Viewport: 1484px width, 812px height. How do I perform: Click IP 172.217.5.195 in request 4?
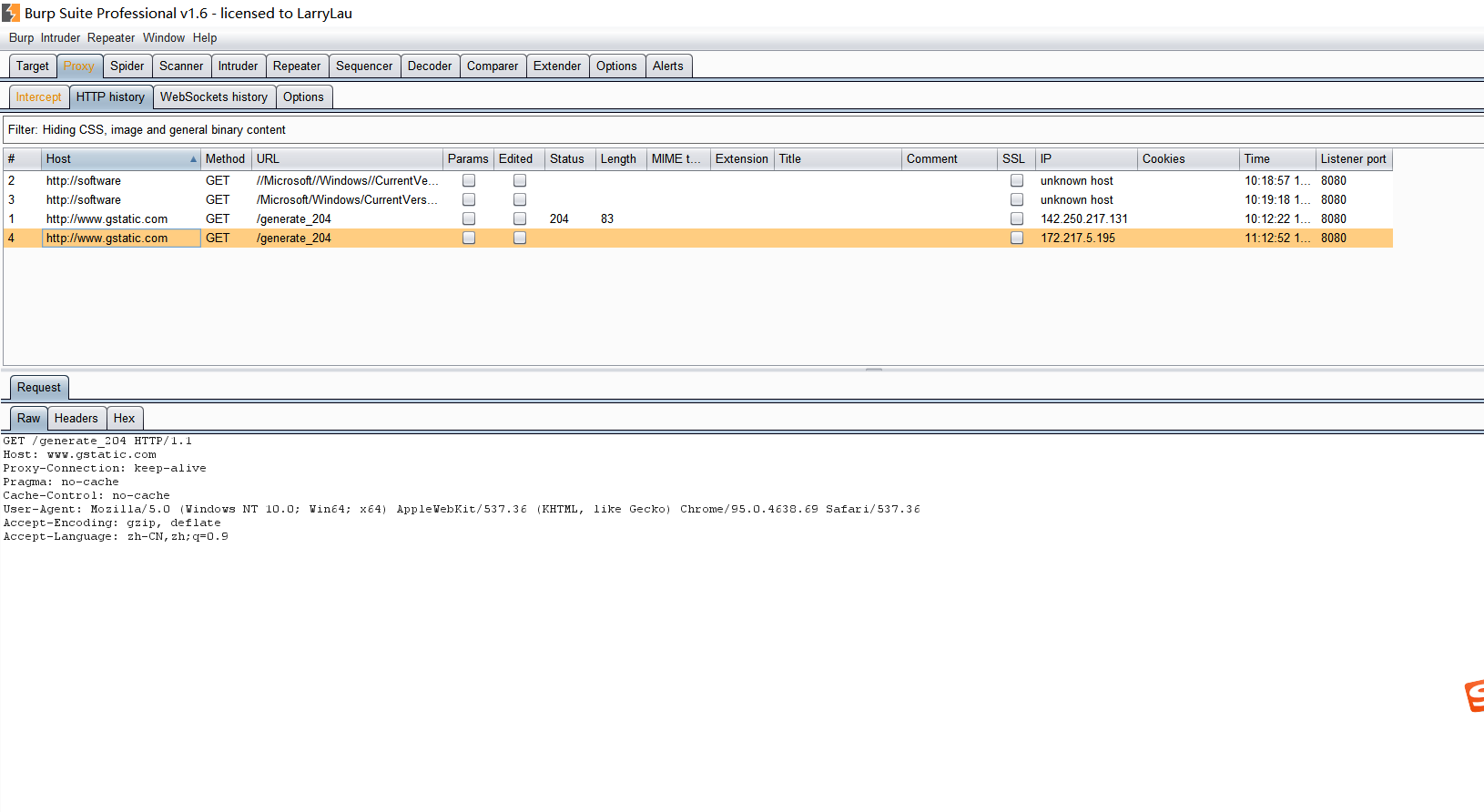click(1078, 238)
